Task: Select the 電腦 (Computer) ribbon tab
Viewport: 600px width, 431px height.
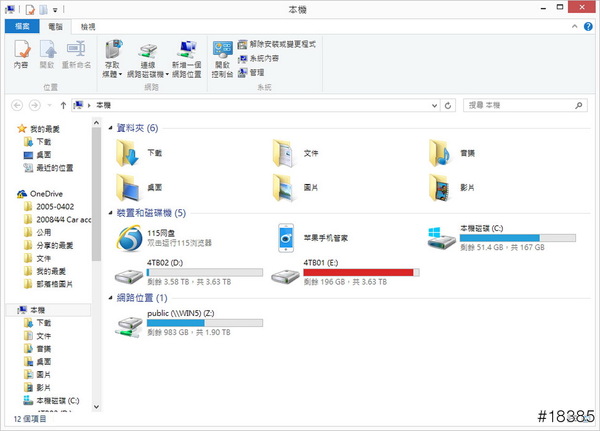Action: tap(55, 26)
